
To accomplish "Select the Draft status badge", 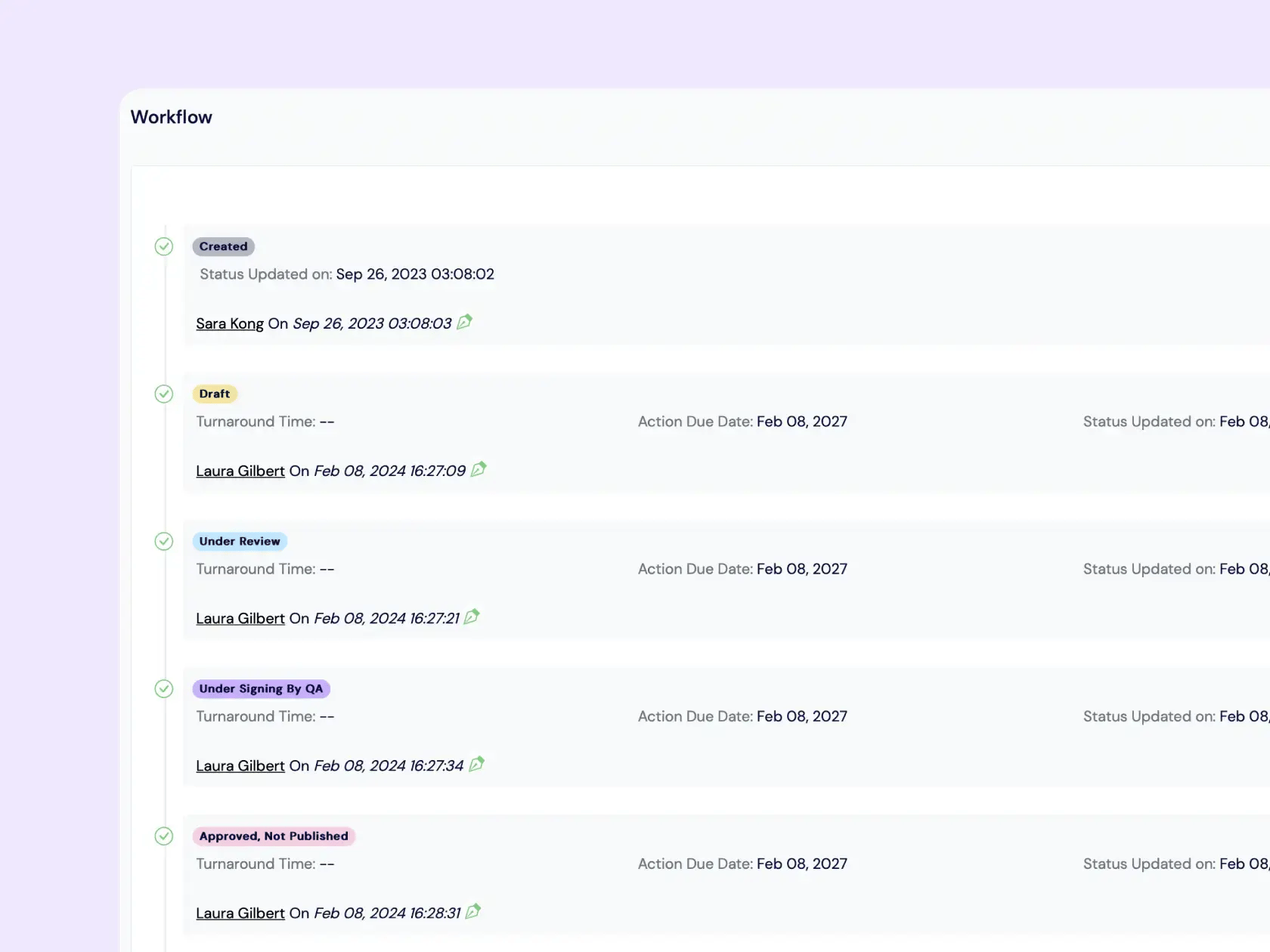I will point(215,394).
